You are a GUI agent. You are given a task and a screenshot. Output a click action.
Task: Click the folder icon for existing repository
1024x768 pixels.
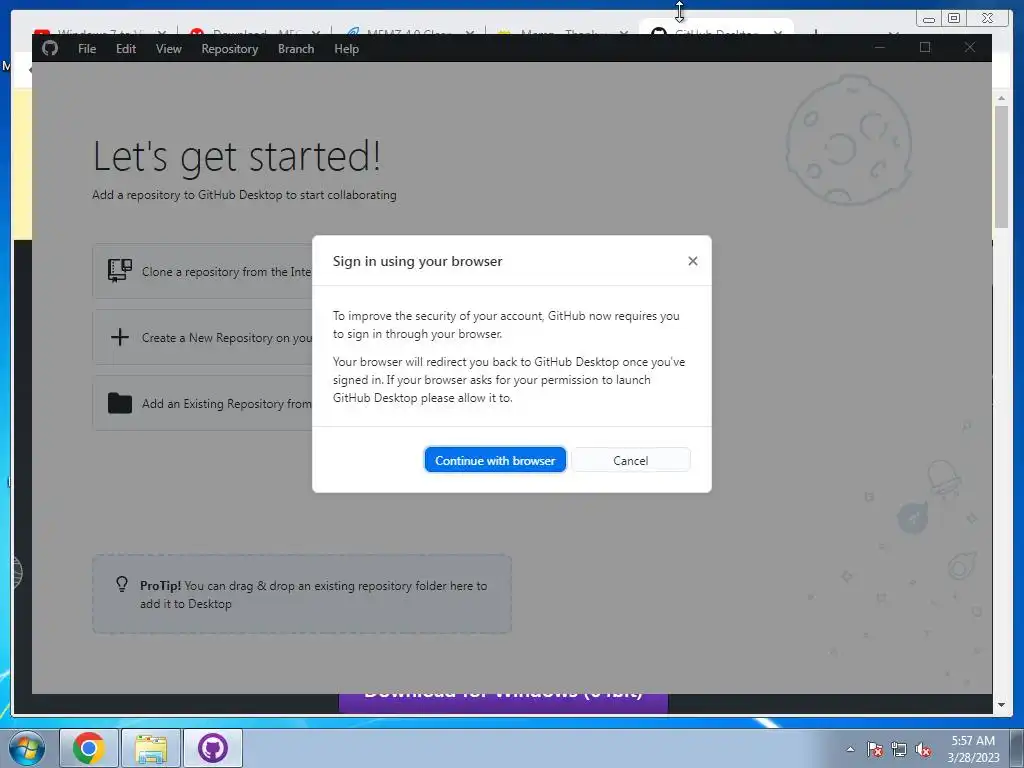click(120, 403)
